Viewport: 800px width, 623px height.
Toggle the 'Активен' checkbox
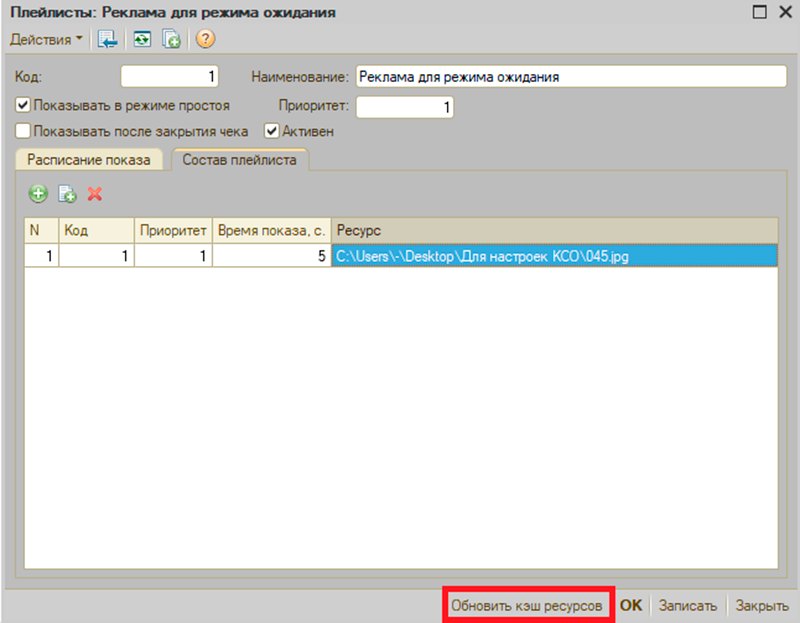[x=271, y=131]
